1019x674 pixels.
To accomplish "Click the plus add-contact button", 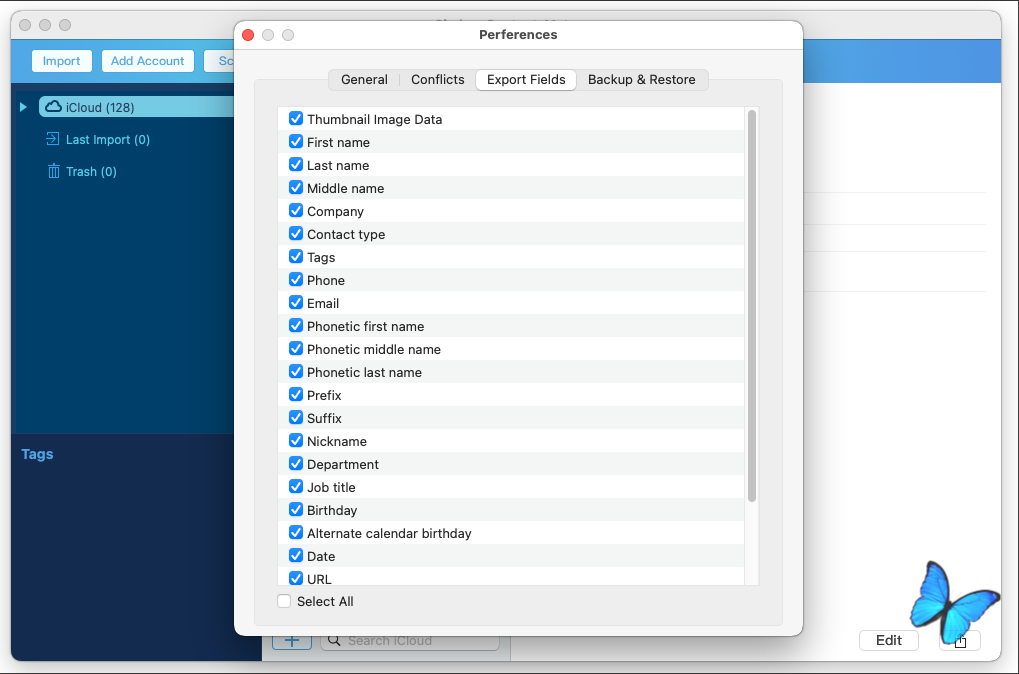I will click(x=291, y=641).
